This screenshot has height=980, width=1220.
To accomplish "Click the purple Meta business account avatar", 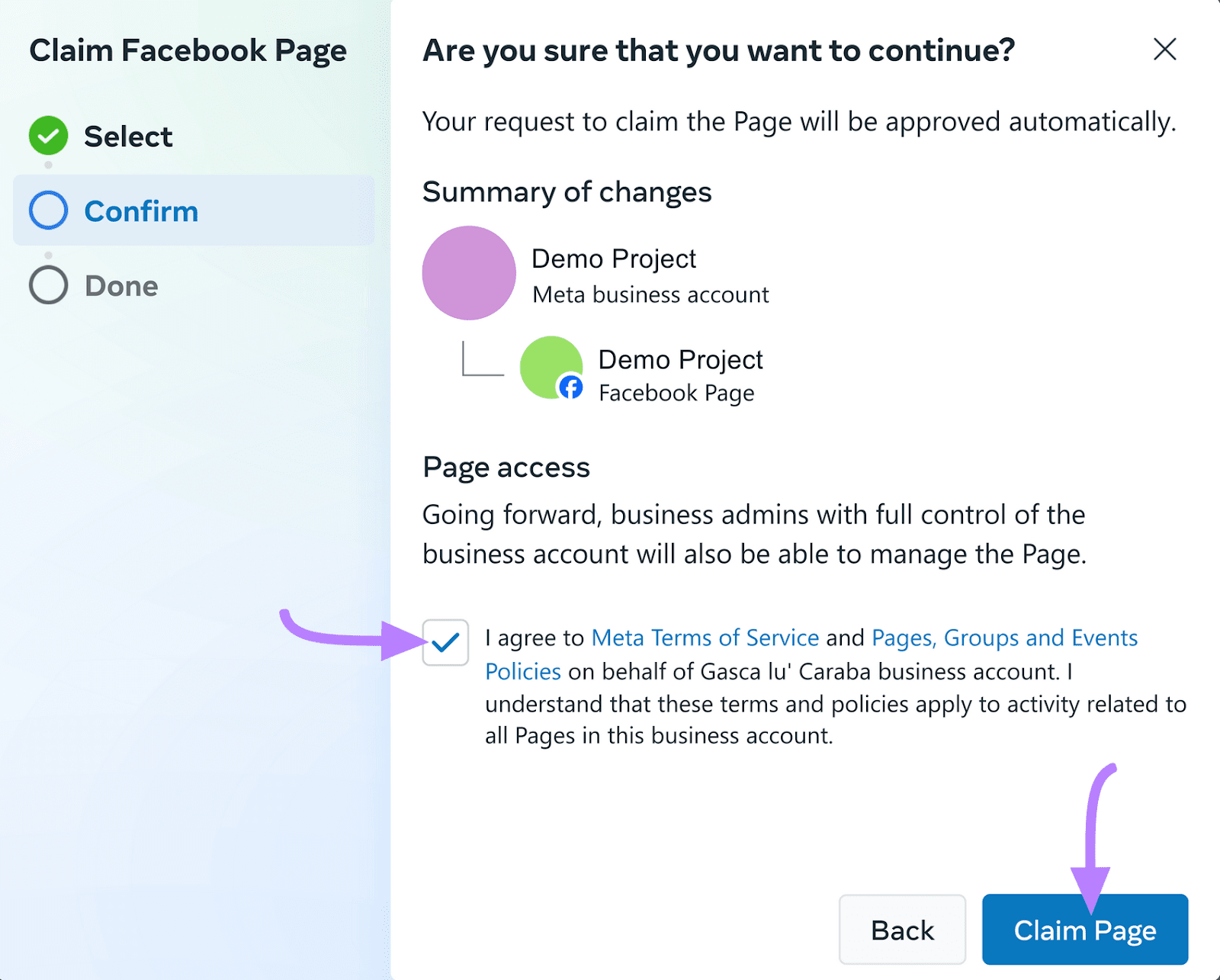I will tap(468, 273).
